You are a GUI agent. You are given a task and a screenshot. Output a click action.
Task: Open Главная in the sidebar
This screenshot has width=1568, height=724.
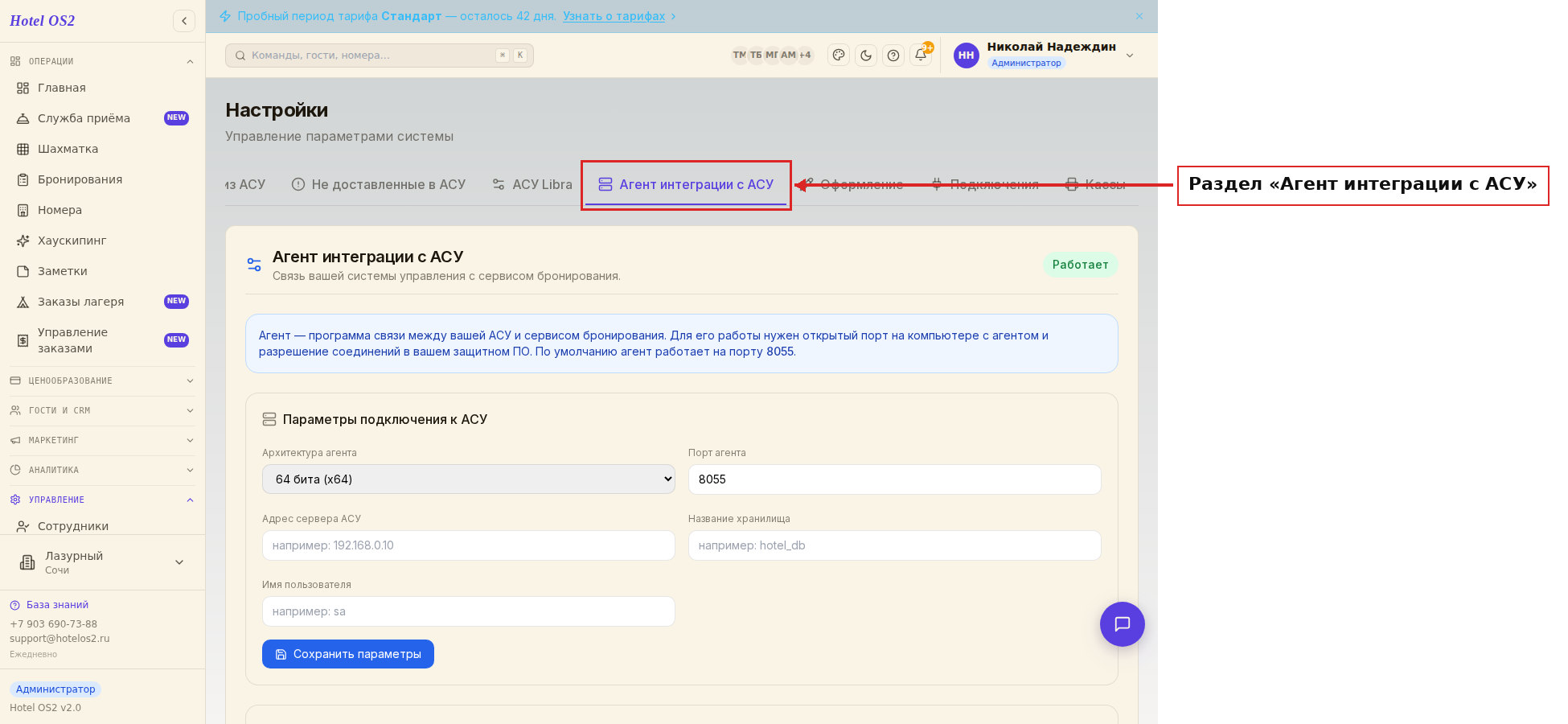click(102, 88)
